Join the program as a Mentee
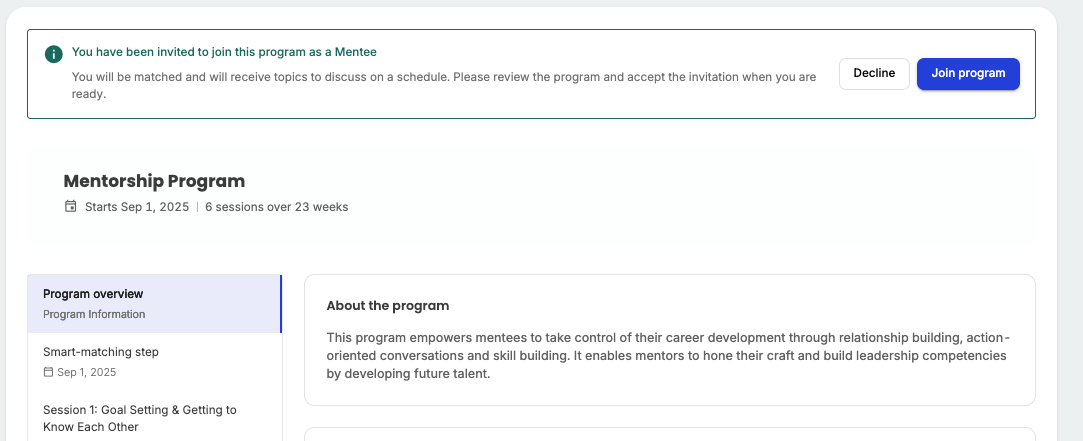1083x441 pixels. [968, 73]
